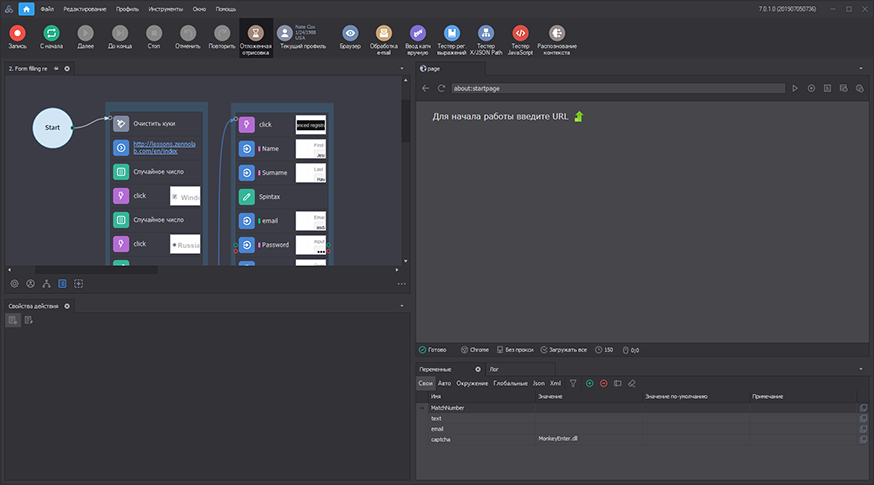Click the canvas horizontal scrollbar right arrow
This screenshot has width=874, height=485.
click(x=397, y=270)
